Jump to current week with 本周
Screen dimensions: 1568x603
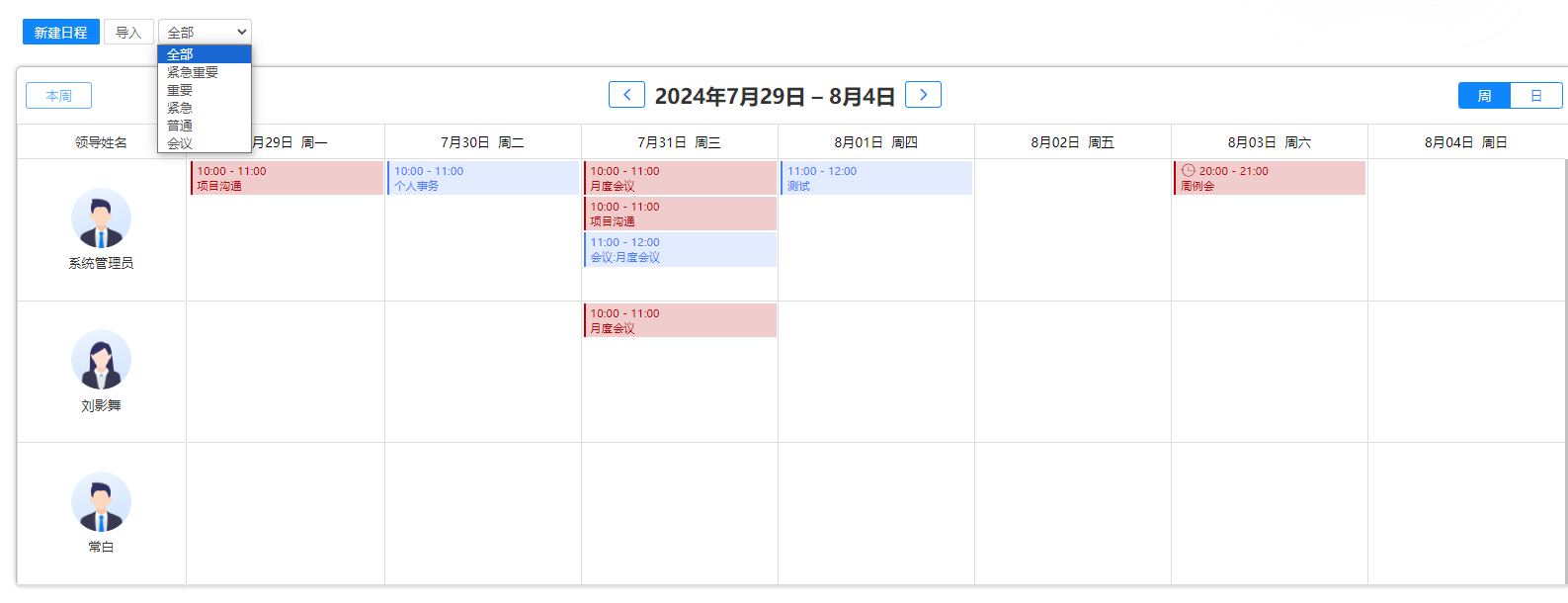58,96
